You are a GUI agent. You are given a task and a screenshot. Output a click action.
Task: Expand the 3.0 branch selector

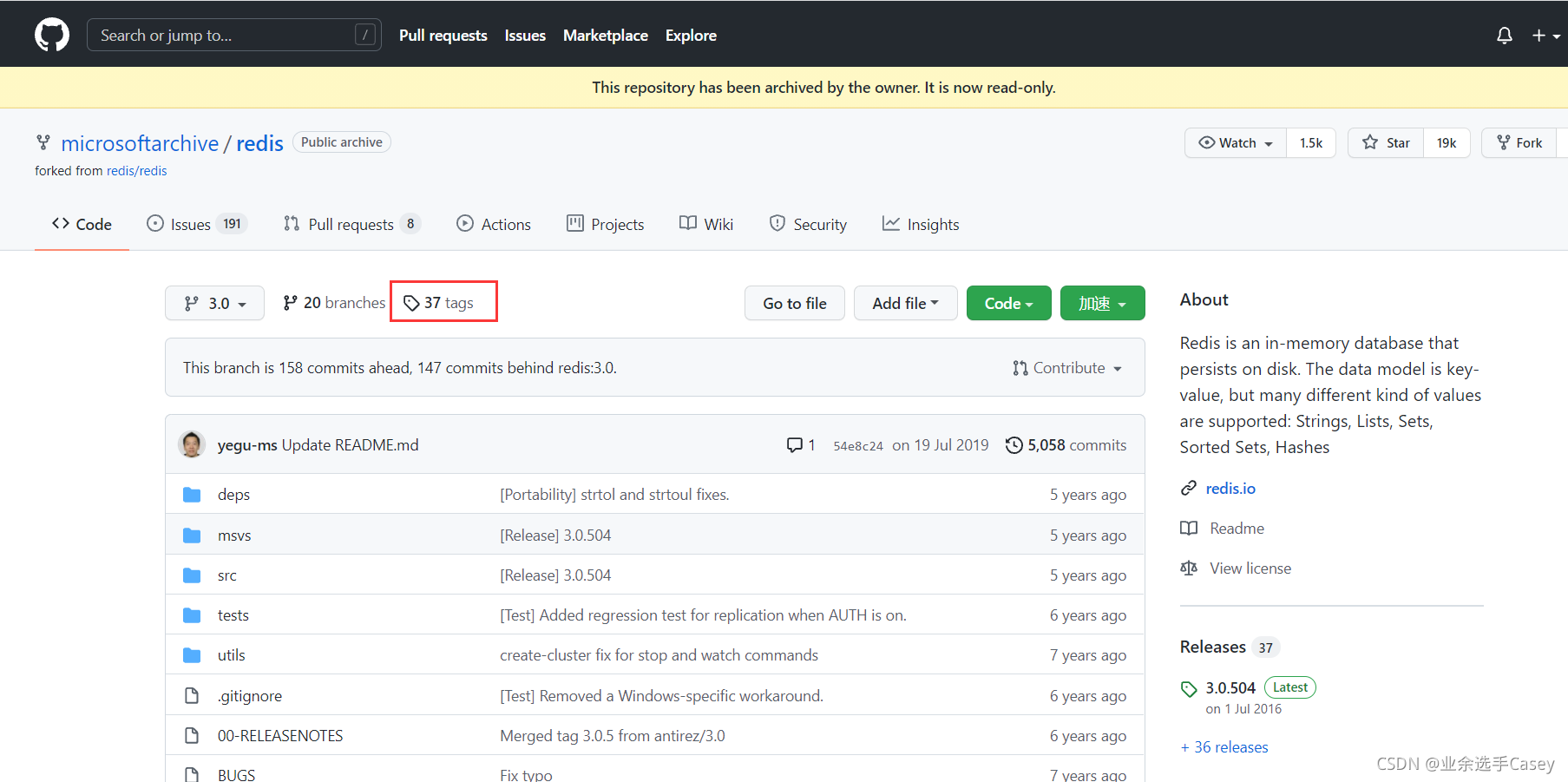tap(214, 303)
